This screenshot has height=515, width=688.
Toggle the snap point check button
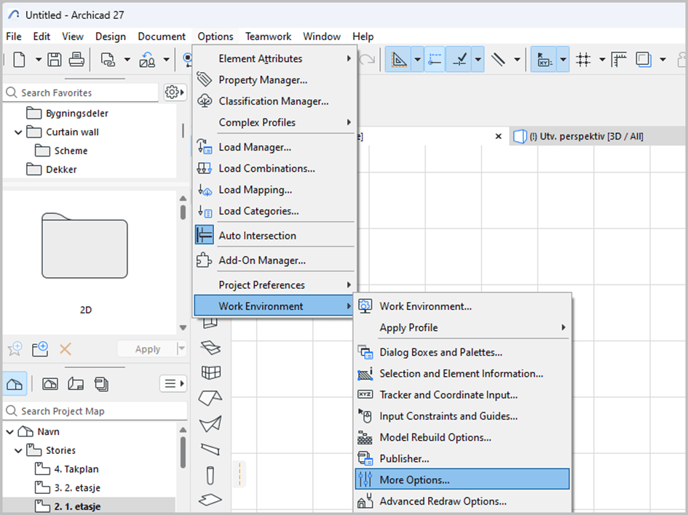point(459,59)
